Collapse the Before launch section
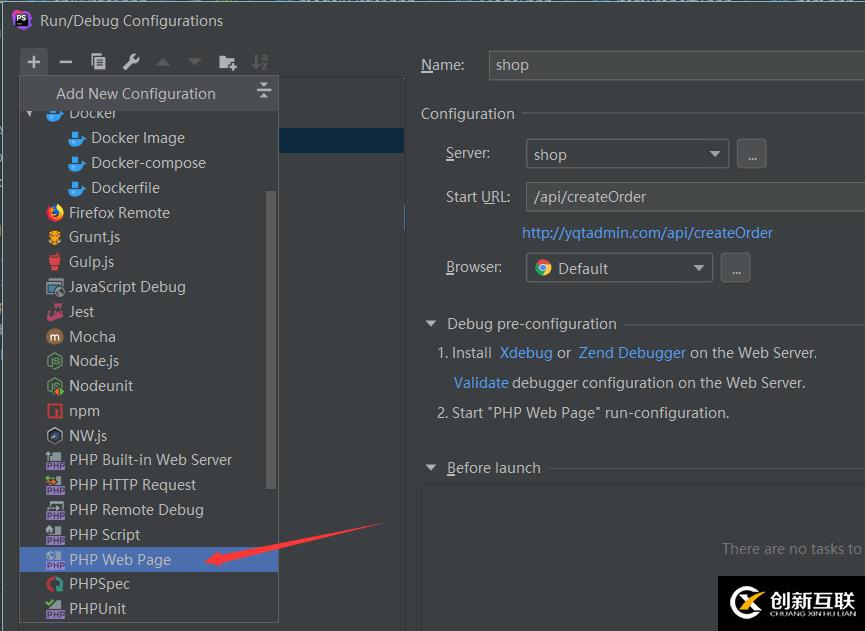This screenshot has height=631, width=865. point(431,468)
